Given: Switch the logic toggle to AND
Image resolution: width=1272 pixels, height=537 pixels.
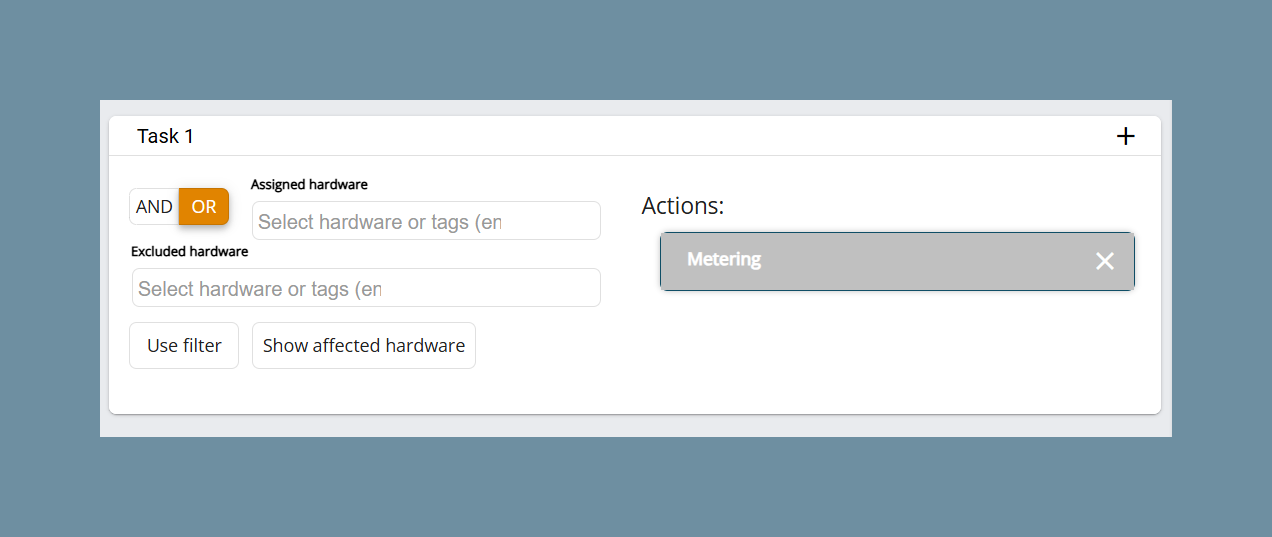Looking at the screenshot, I should click(x=154, y=207).
